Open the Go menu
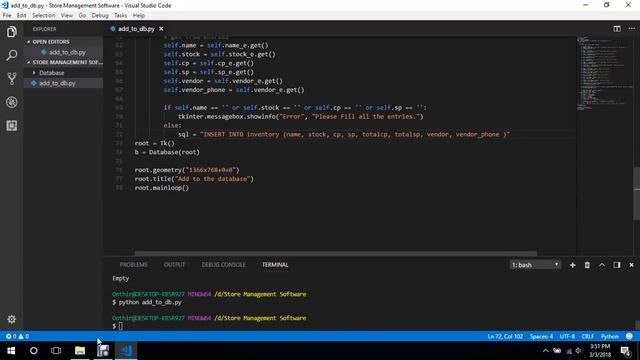 (x=82, y=16)
